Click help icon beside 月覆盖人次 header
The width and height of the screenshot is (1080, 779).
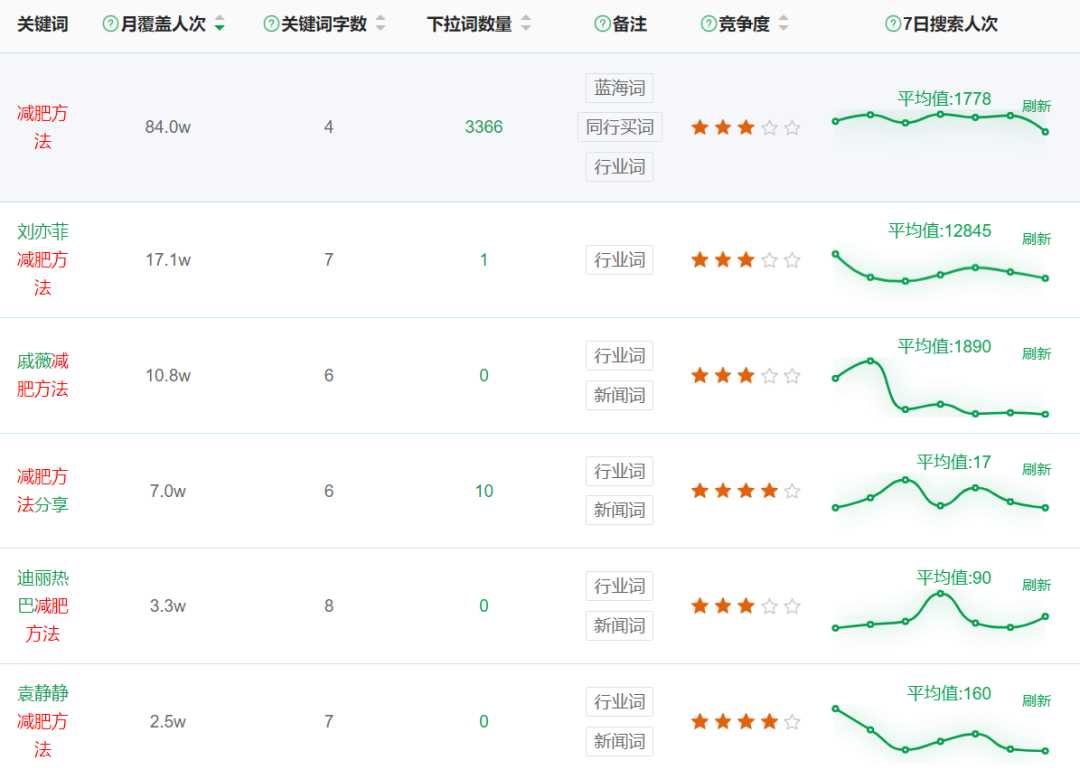click(111, 25)
